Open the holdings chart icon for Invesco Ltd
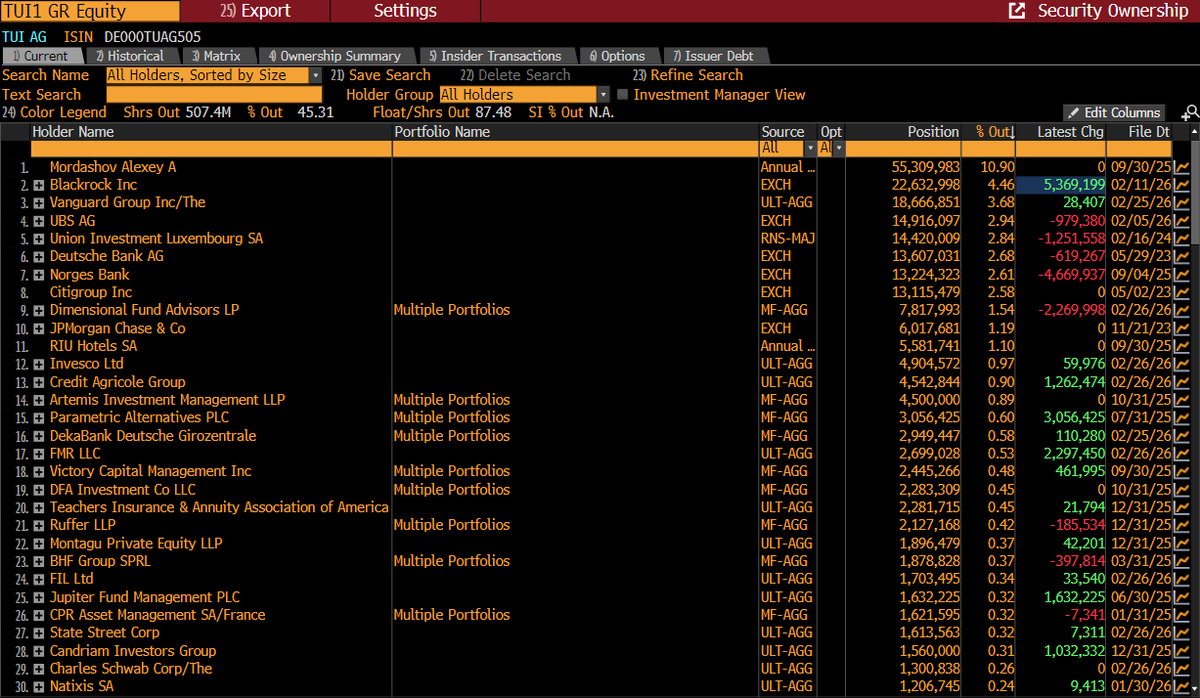The image size is (1200, 698). click(1182, 364)
